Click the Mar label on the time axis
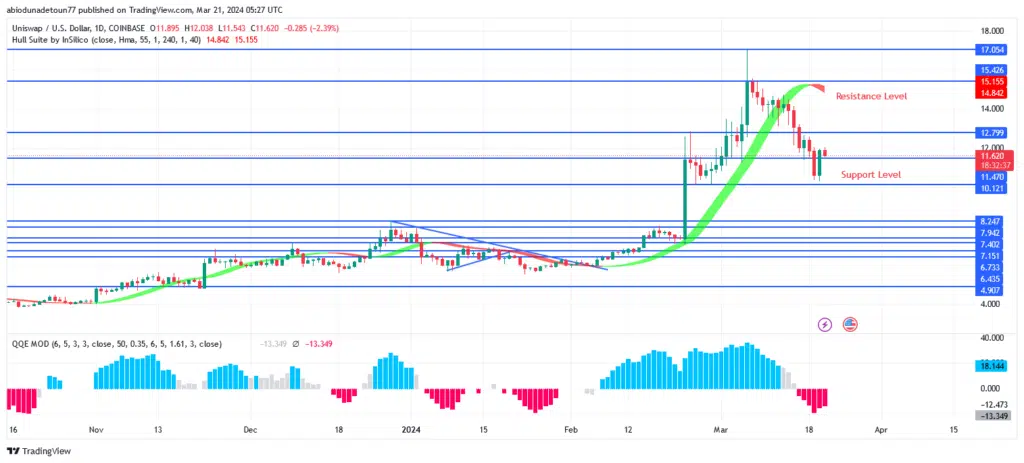Screen dimensions: 1024x463 coord(720,430)
